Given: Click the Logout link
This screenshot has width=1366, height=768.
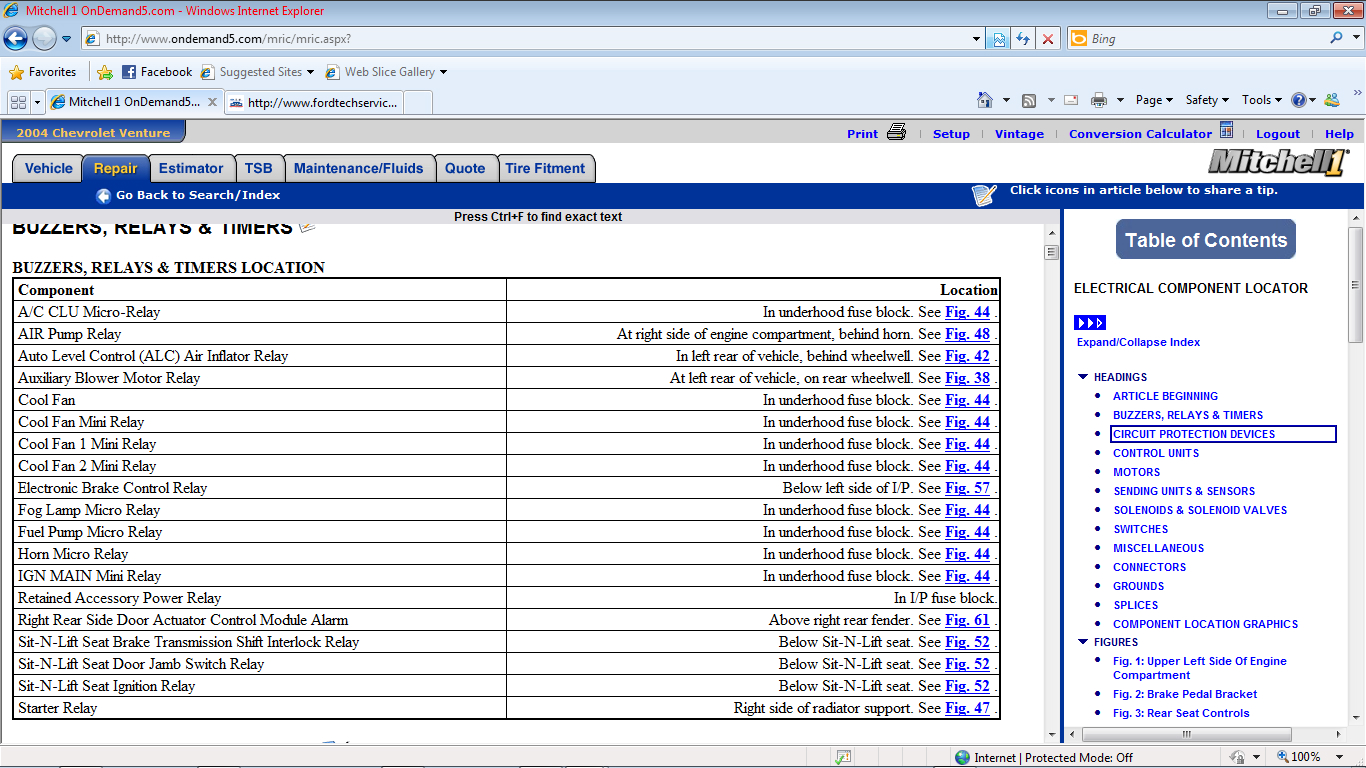Looking at the screenshot, I should tap(1278, 134).
